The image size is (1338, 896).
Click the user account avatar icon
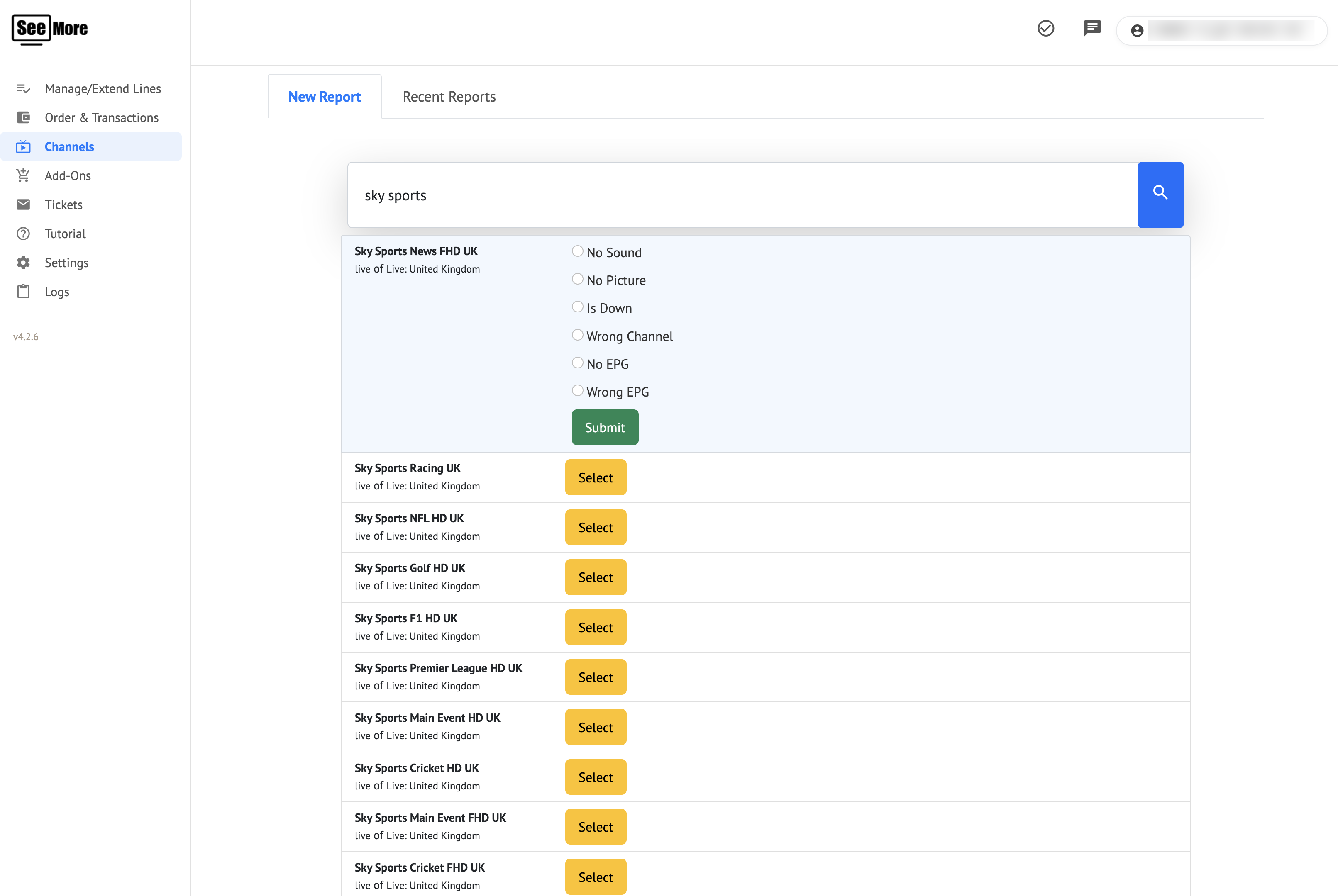[1137, 31]
